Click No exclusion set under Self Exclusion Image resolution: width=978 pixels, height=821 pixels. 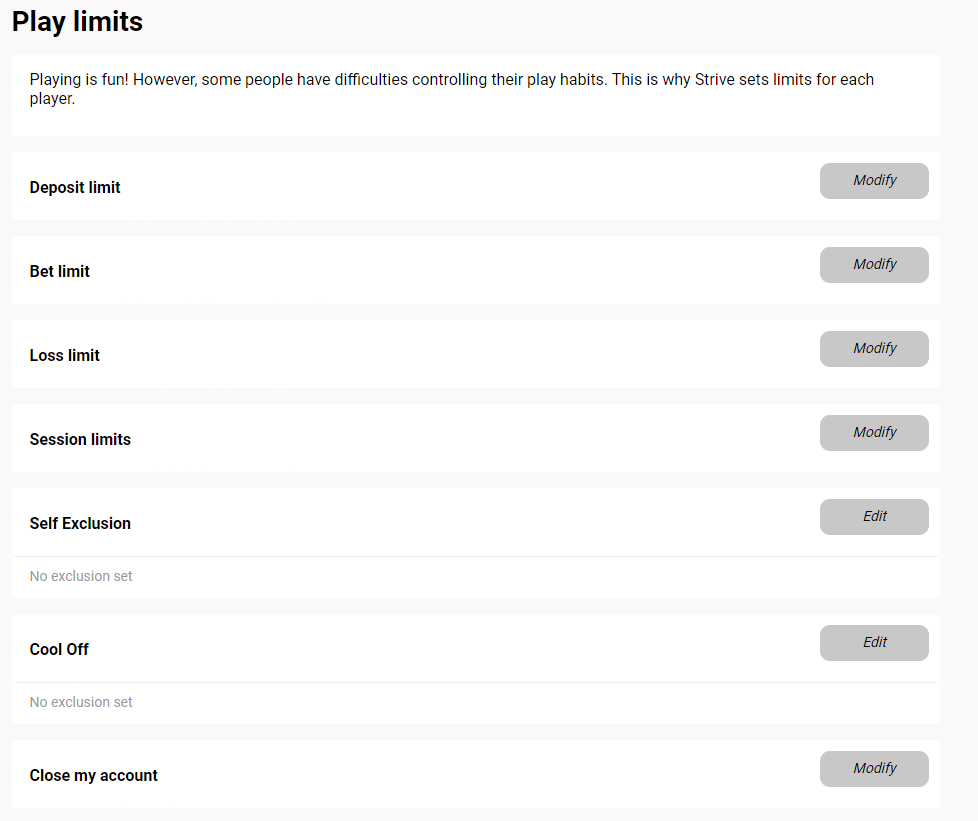[x=80, y=576]
